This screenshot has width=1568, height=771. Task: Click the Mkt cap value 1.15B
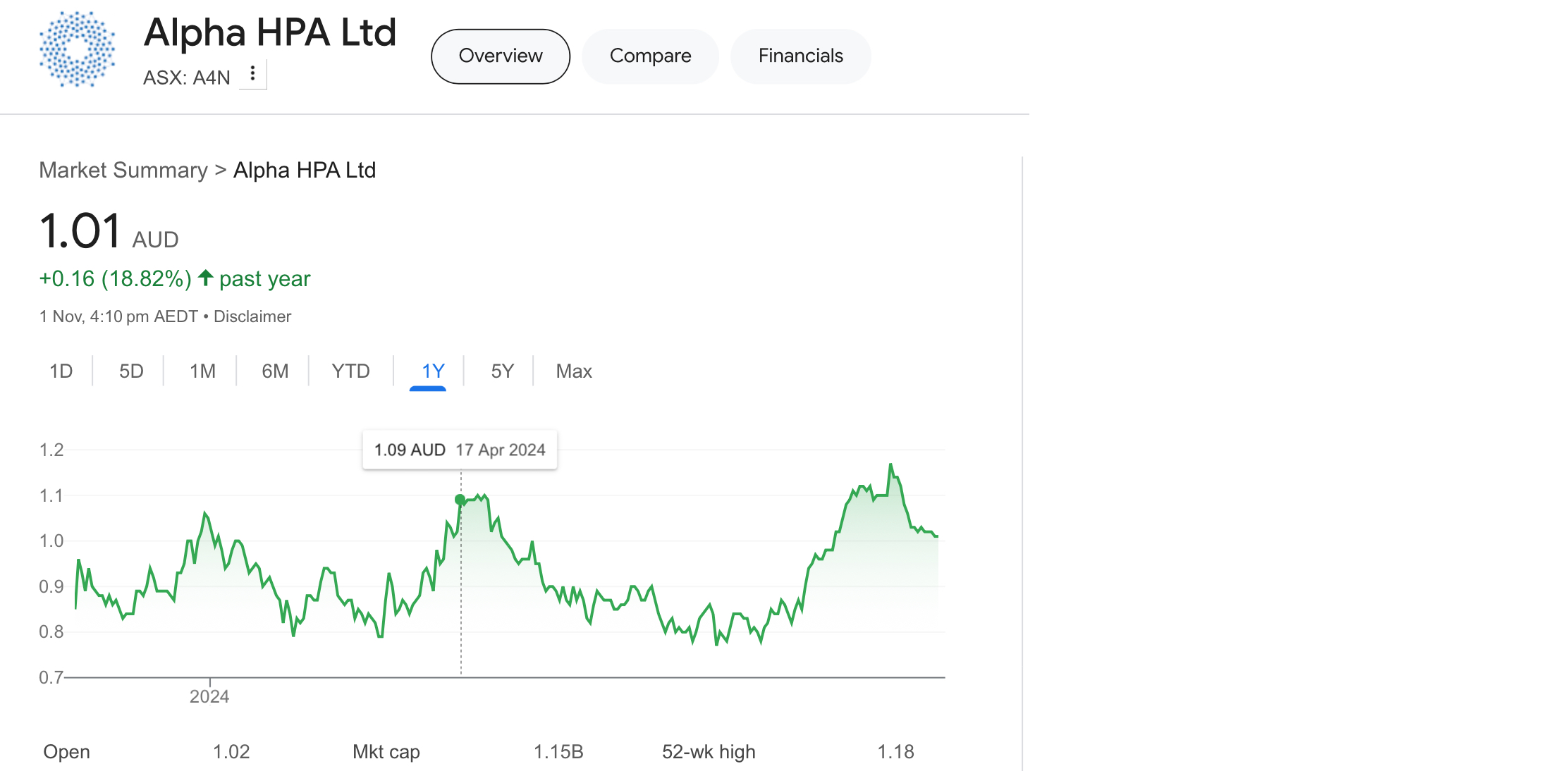click(x=558, y=752)
